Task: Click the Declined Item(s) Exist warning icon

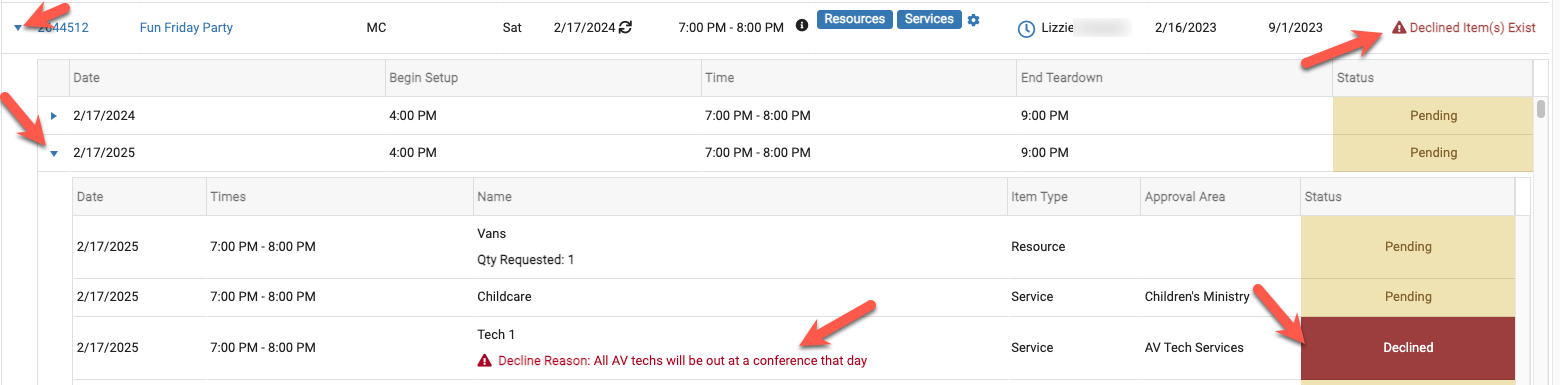Action: (1398, 28)
